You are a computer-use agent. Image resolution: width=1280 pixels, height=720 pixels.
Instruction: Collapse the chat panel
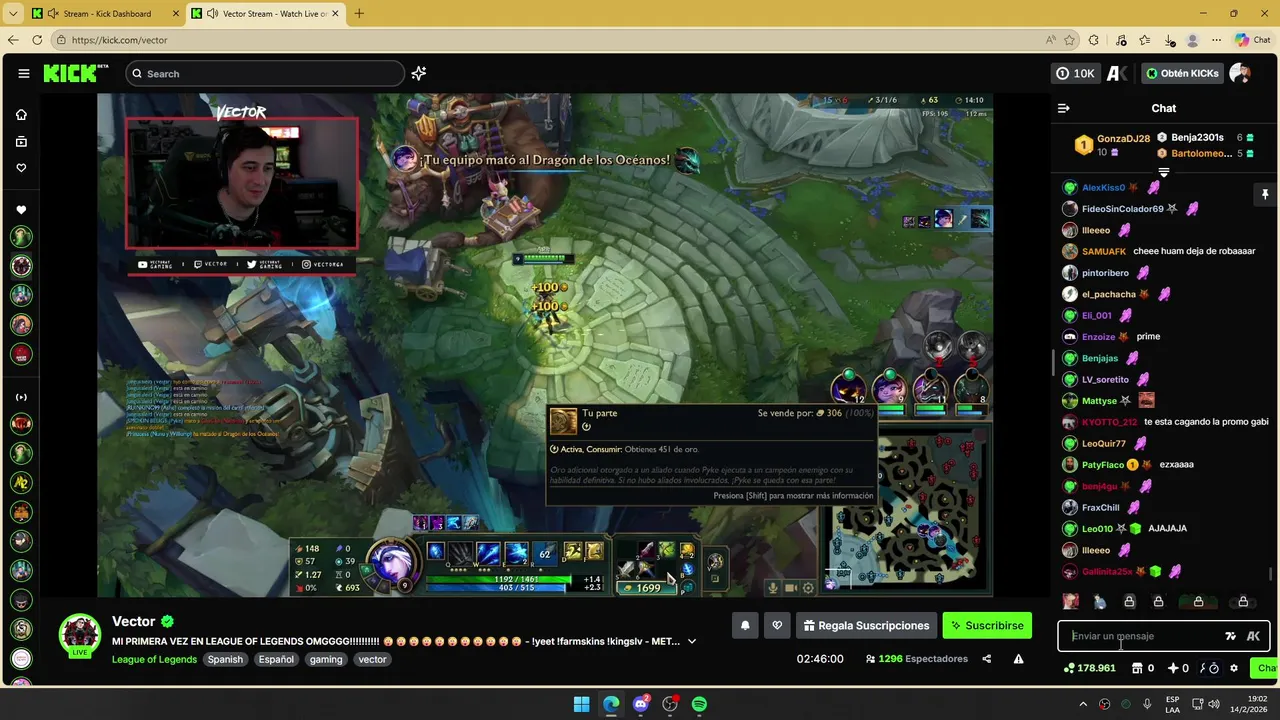[x=1064, y=108]
